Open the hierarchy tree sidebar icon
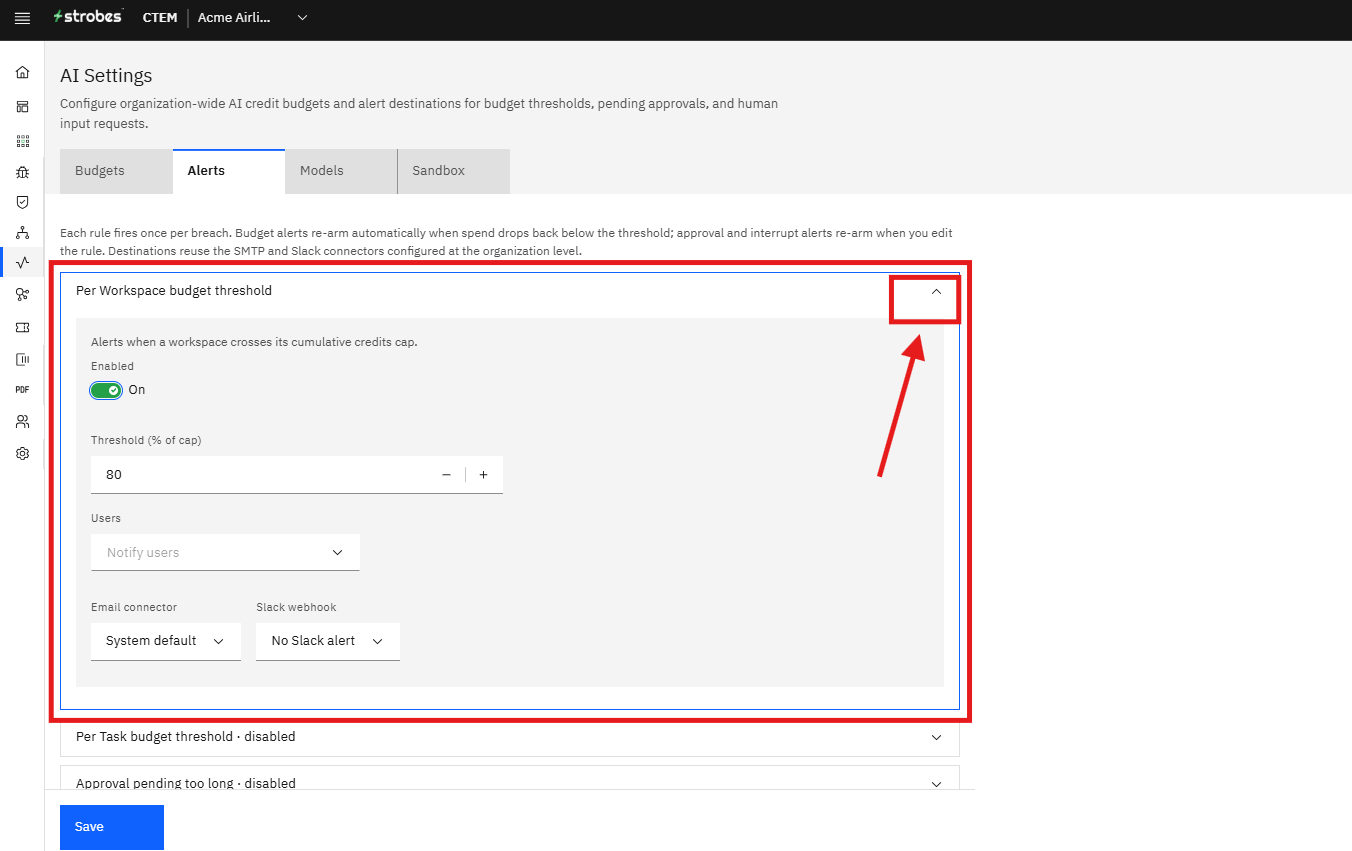The image size is (1352, 851). (x=22, y=232)
